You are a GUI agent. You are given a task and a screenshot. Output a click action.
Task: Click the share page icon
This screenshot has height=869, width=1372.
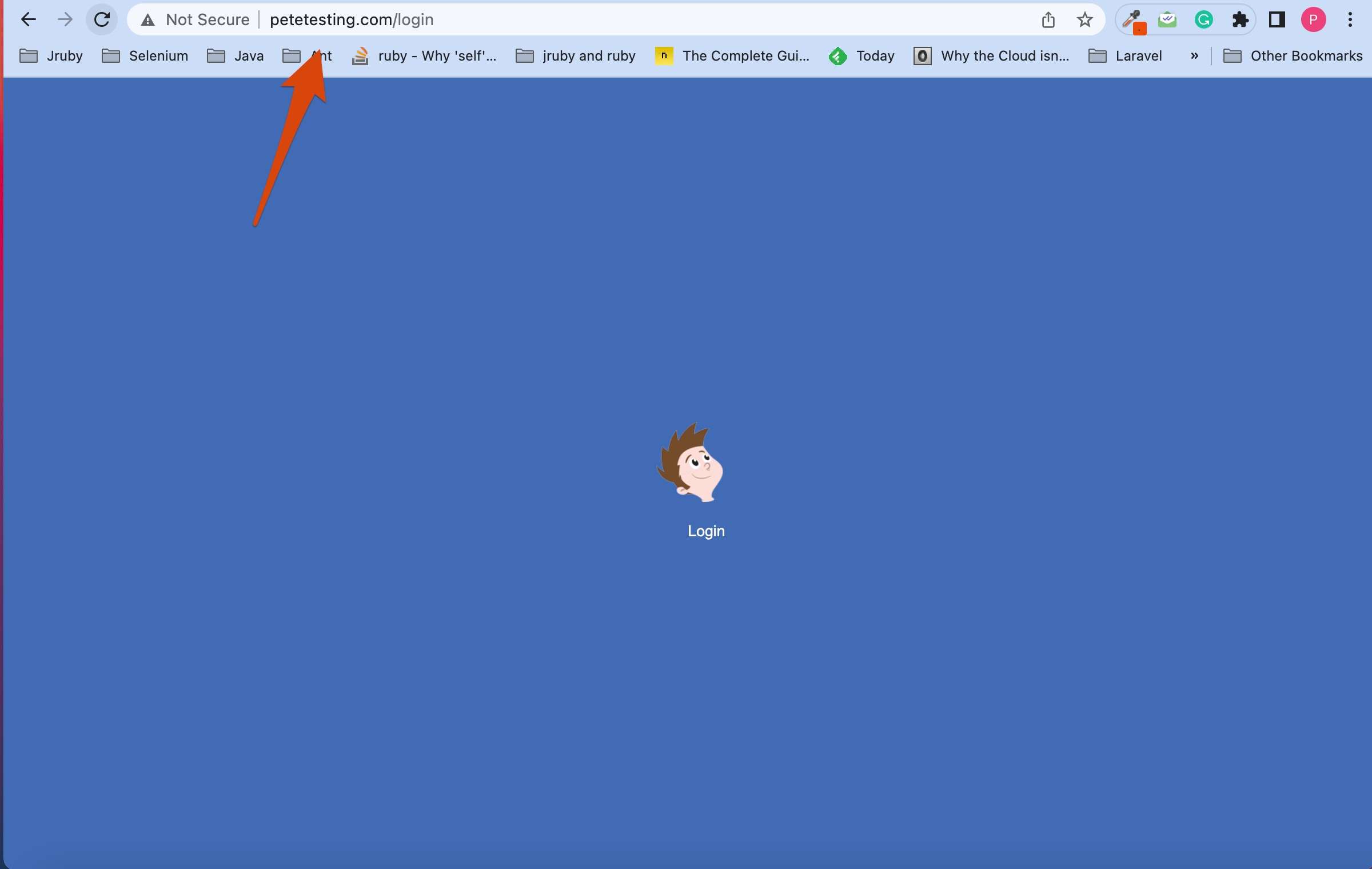tap(1048, 20)
